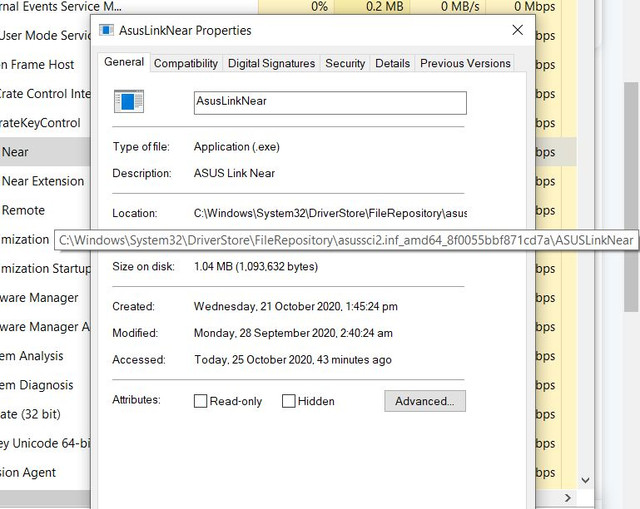Open the Advanced attributes button

pos(425,401)
